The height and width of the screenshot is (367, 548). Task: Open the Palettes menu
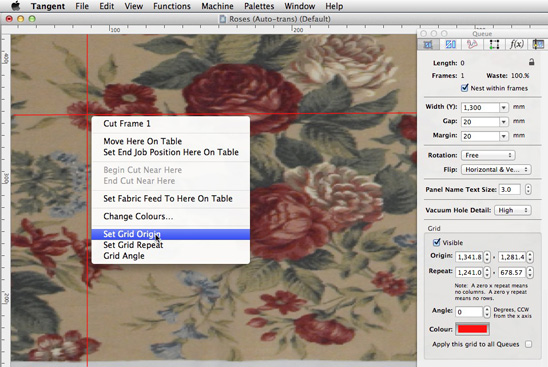[259, 6]
